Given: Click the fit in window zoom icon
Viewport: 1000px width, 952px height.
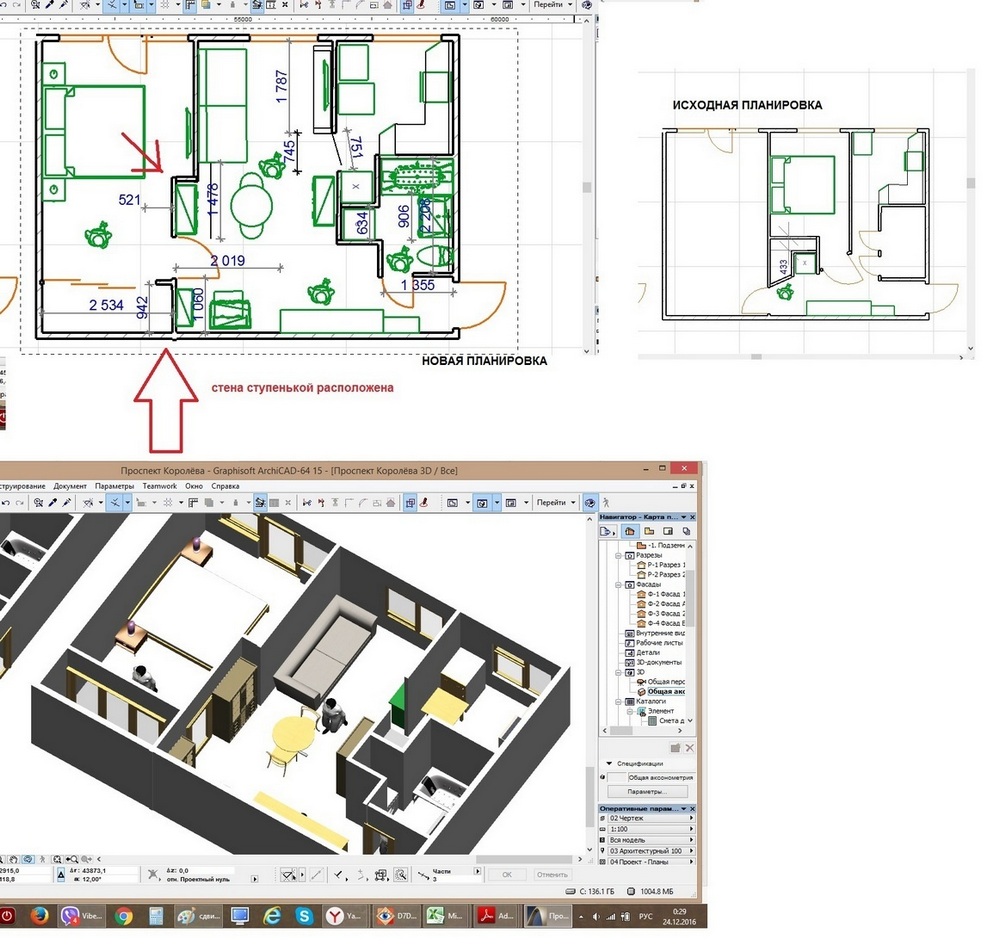Looking at the screenshot, I should tap(57, 859).
